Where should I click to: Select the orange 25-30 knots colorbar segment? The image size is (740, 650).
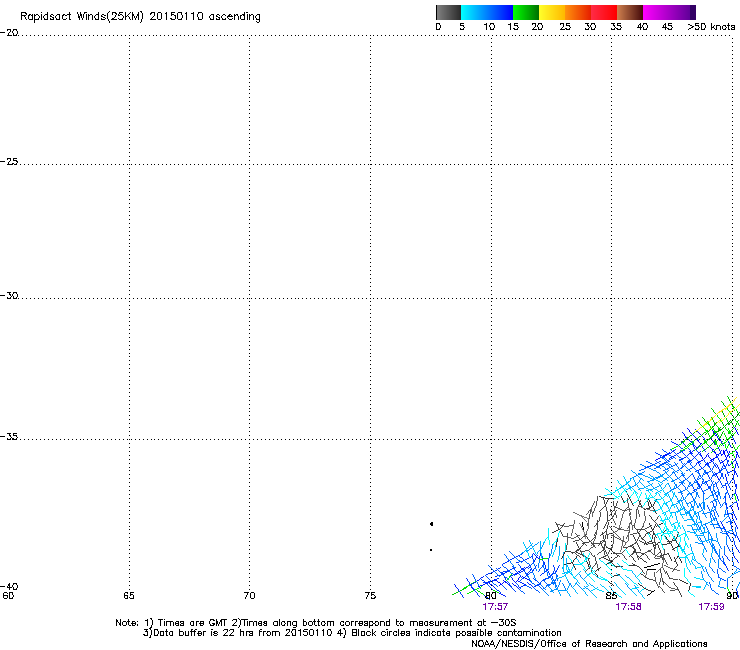click(578, 12)
